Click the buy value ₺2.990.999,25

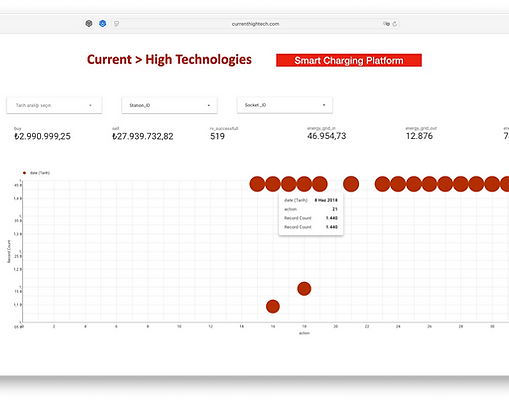[x=42, y=136]
